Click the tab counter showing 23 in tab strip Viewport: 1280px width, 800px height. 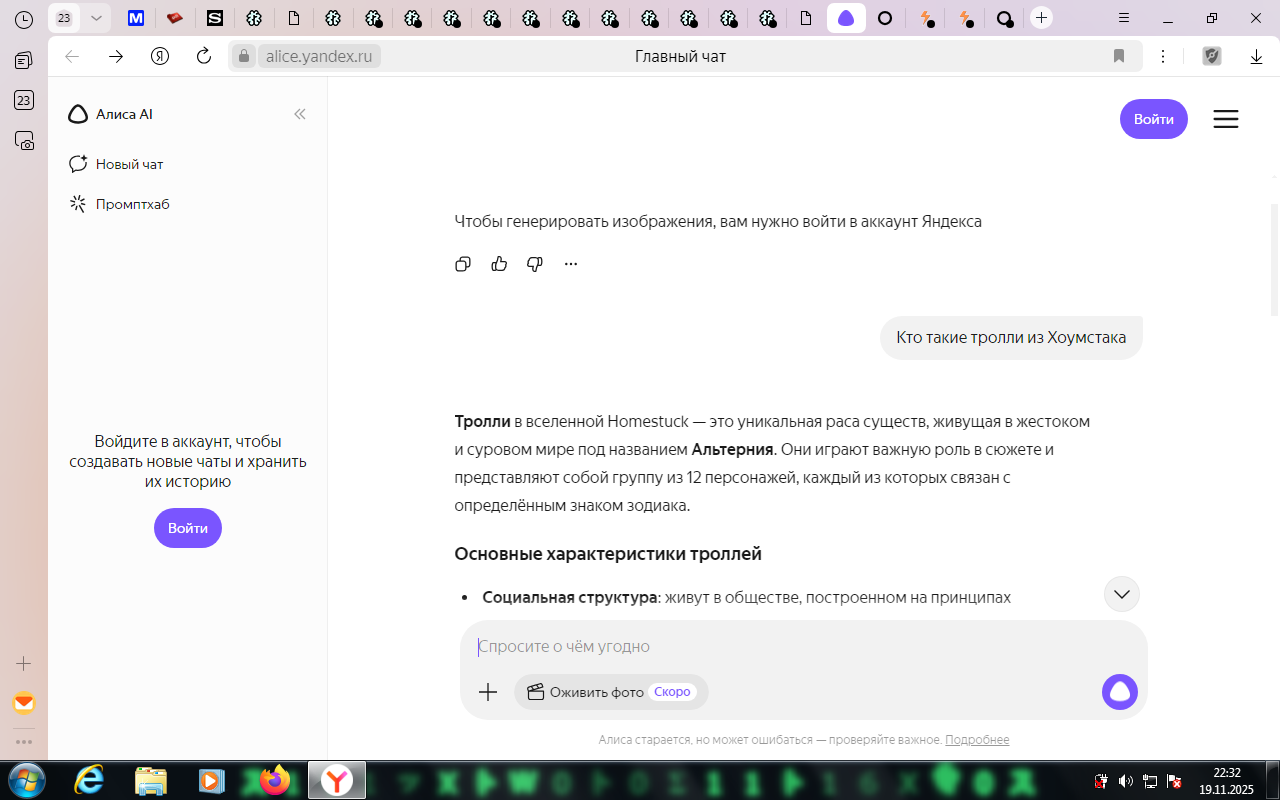click(64, 18)
